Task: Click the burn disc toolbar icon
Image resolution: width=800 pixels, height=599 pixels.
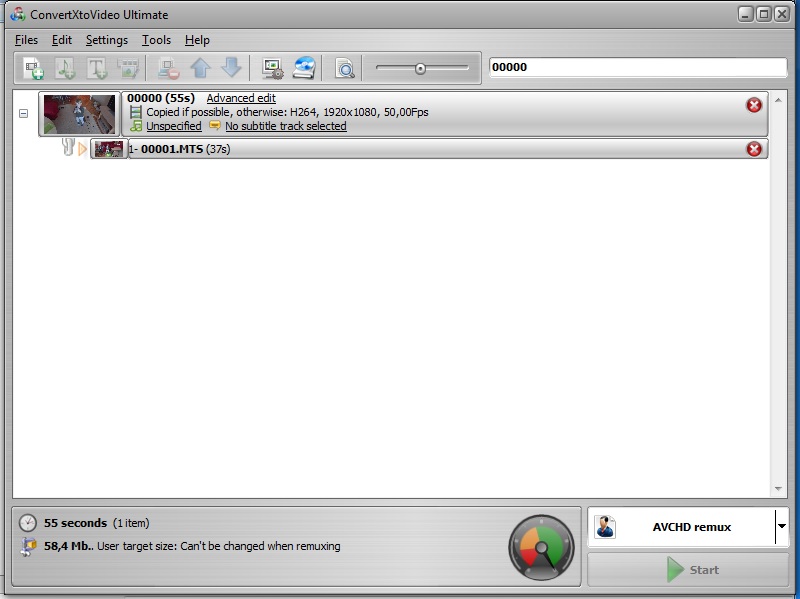Action: (304, 68)
